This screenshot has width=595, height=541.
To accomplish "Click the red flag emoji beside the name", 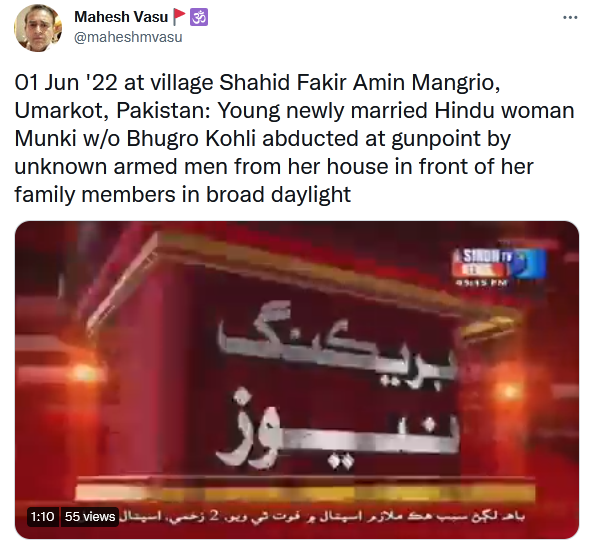I will pos(179,17).
